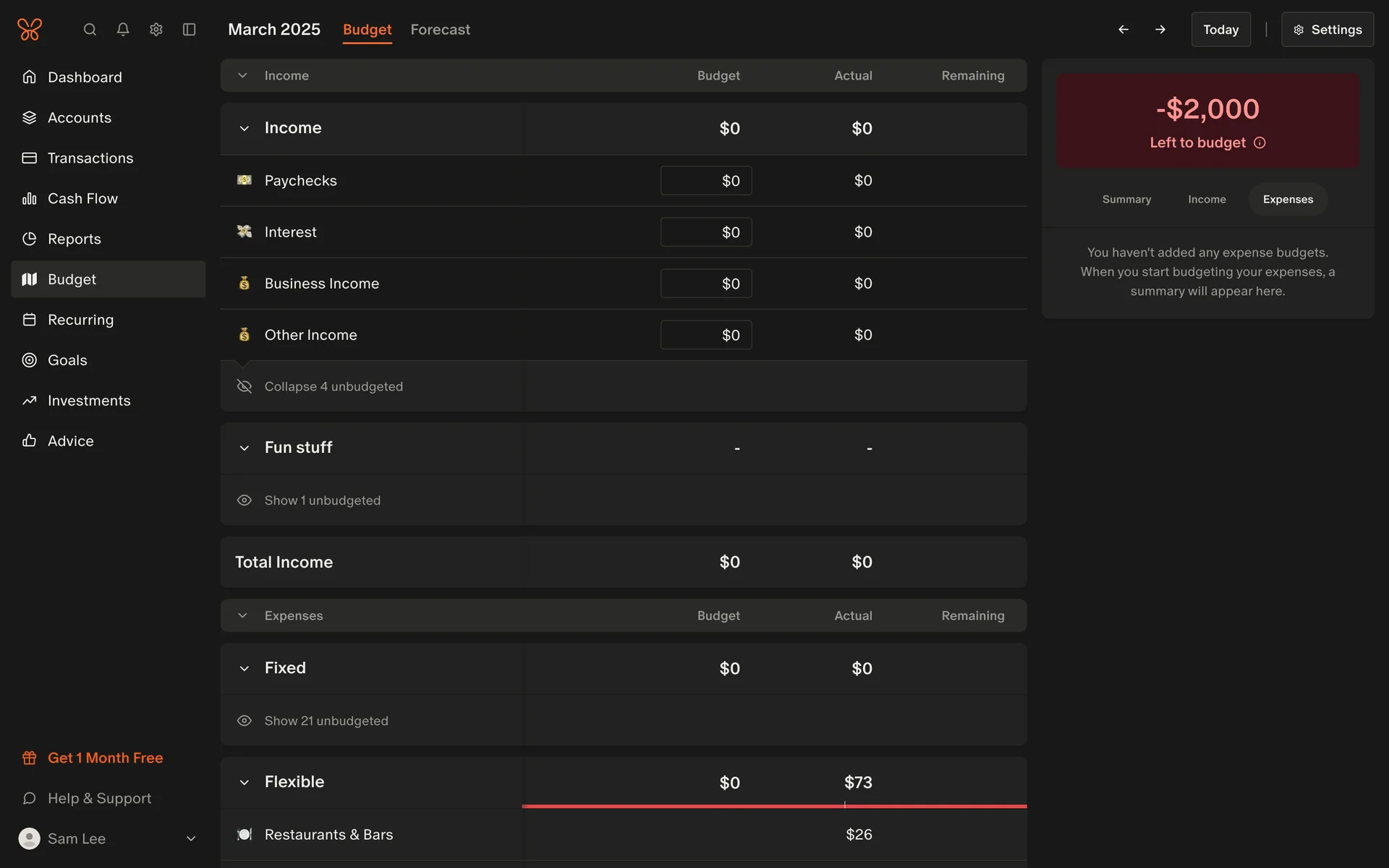Select the Summary tab in side panel
Viewport: 1389px width, 868px height.
[x=1126, y=200]
